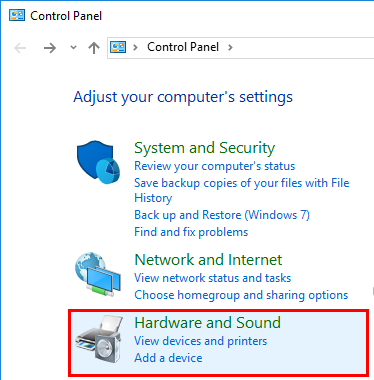
Task: Open System and Security category
Action: click(205, 148)
